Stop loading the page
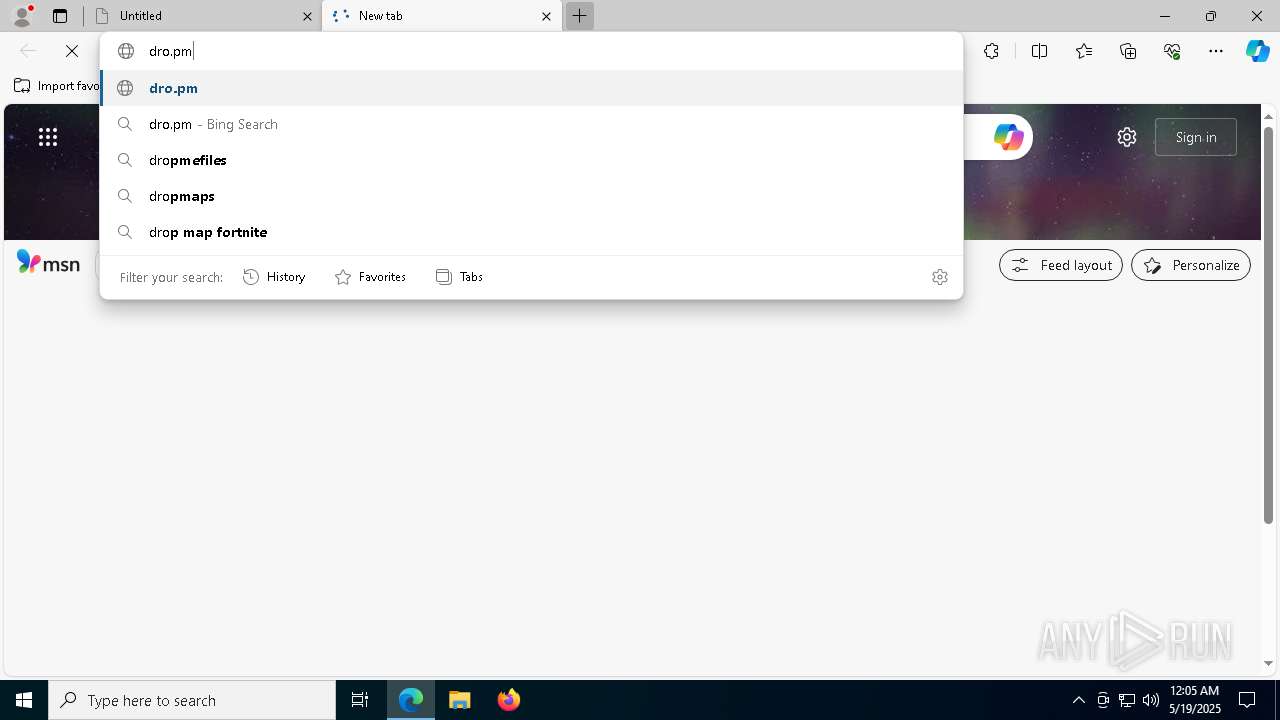This screenshot has height=720, width=1280. 72,51
